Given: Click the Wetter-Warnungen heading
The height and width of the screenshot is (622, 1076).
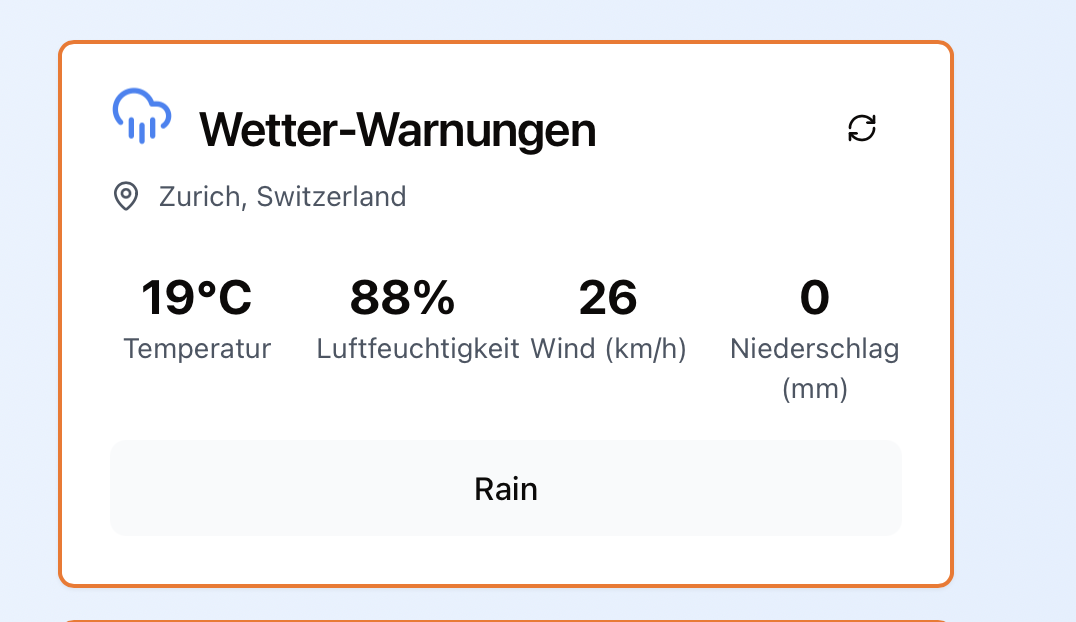Looking at the screenshot, I should (x=397, y=130).
